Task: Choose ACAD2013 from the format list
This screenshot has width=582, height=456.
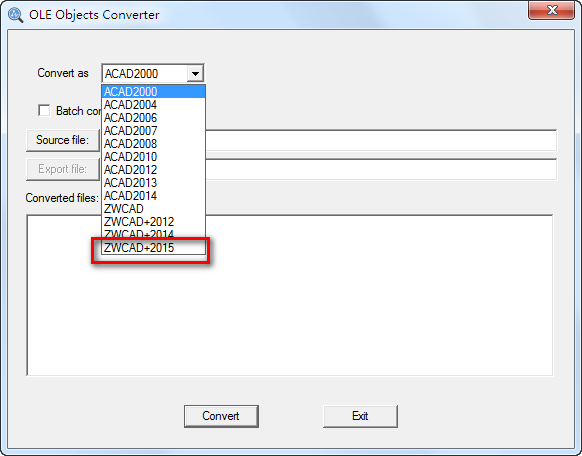Action: tap(153, 183)
